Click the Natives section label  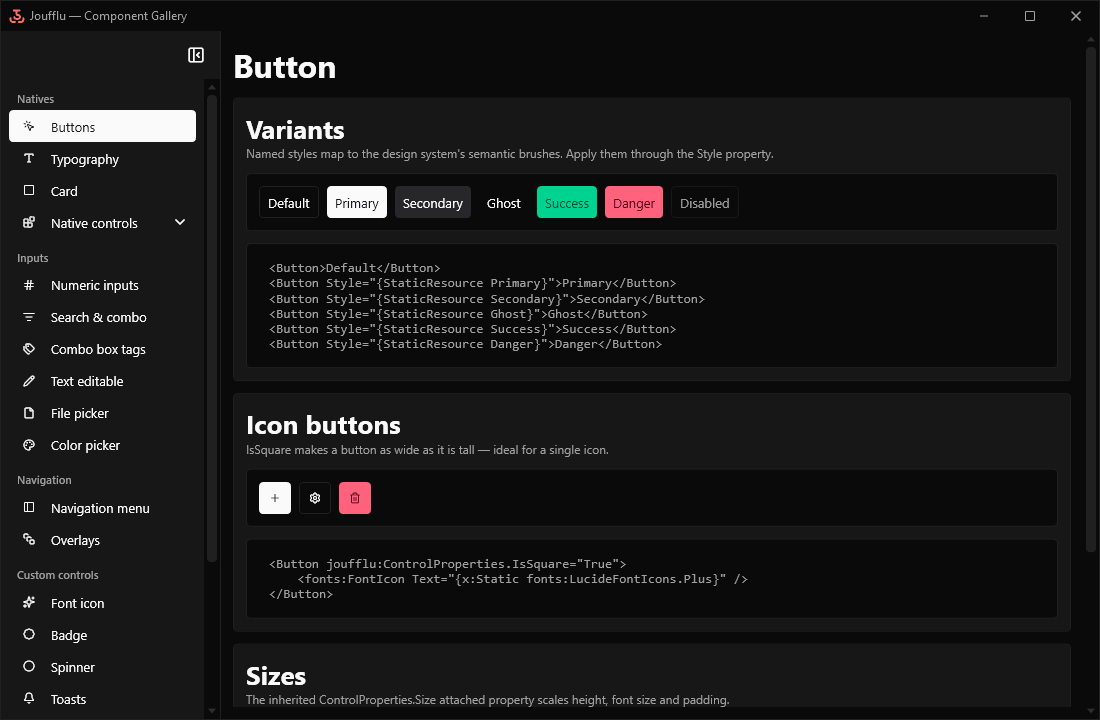[x=35, y=99]
